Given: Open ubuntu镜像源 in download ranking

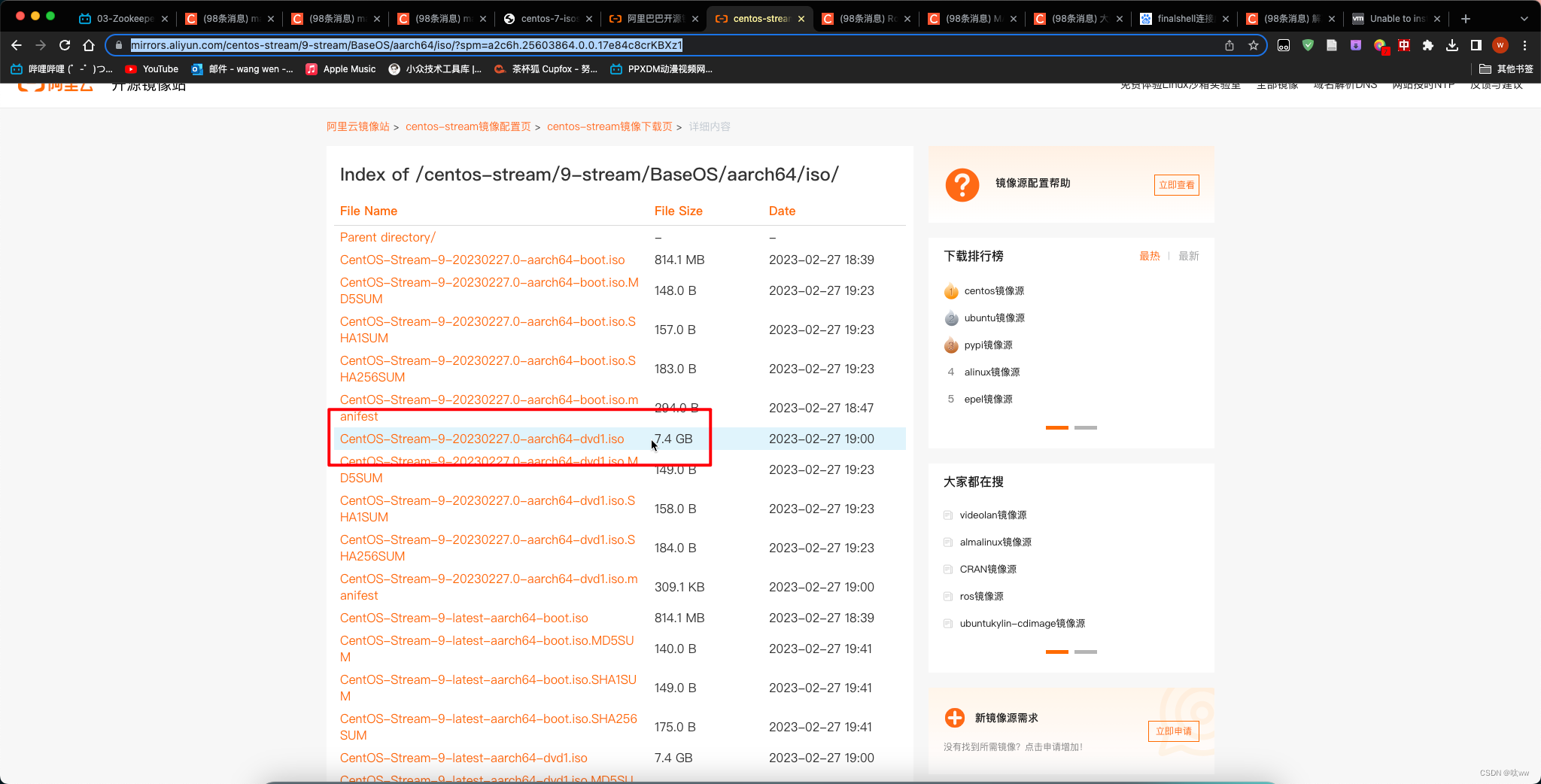Looking at the screenshot, I should [x=994, y=318].
